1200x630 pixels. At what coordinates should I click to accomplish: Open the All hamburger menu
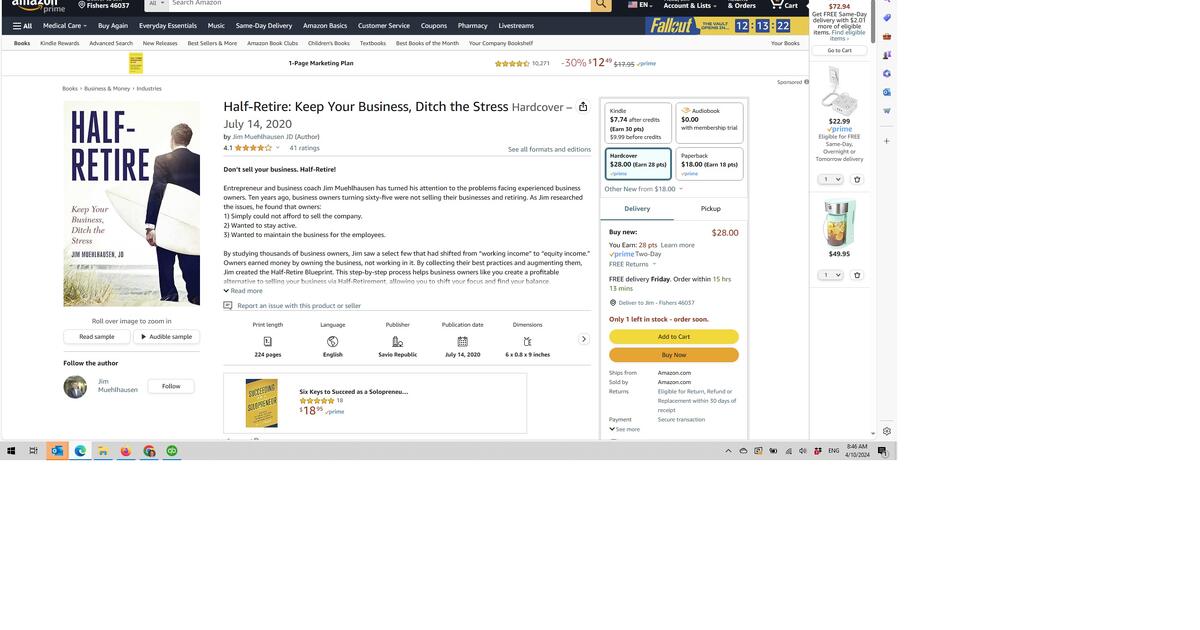22,25
